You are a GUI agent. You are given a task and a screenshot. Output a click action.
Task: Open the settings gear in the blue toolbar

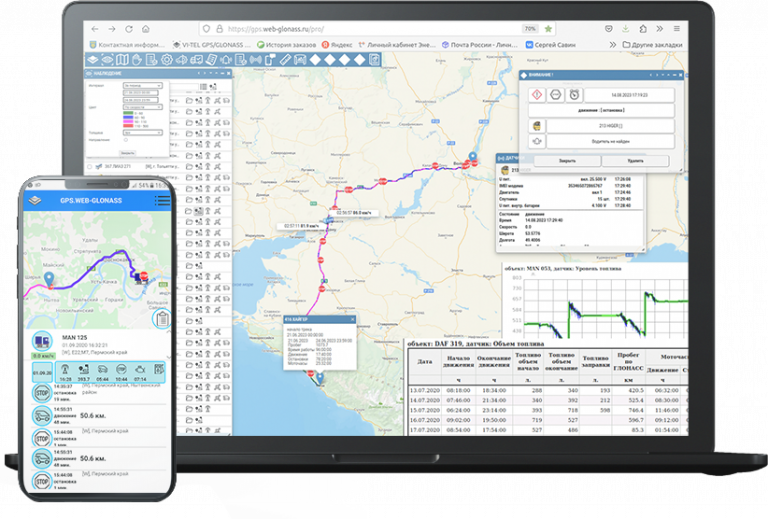coord(167,60)
